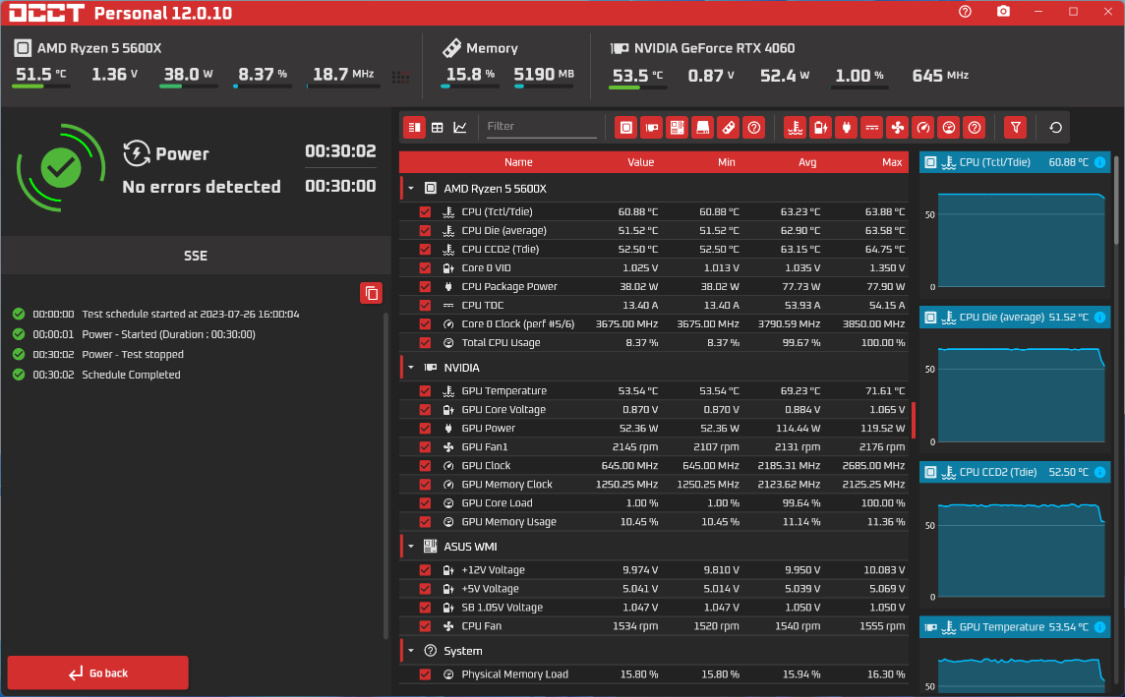The width and height of the screenshot is (1125, 697).
Task: Select the CPU CCD2 (Tdie) graph header
Action: click(x=1015, y=472)
